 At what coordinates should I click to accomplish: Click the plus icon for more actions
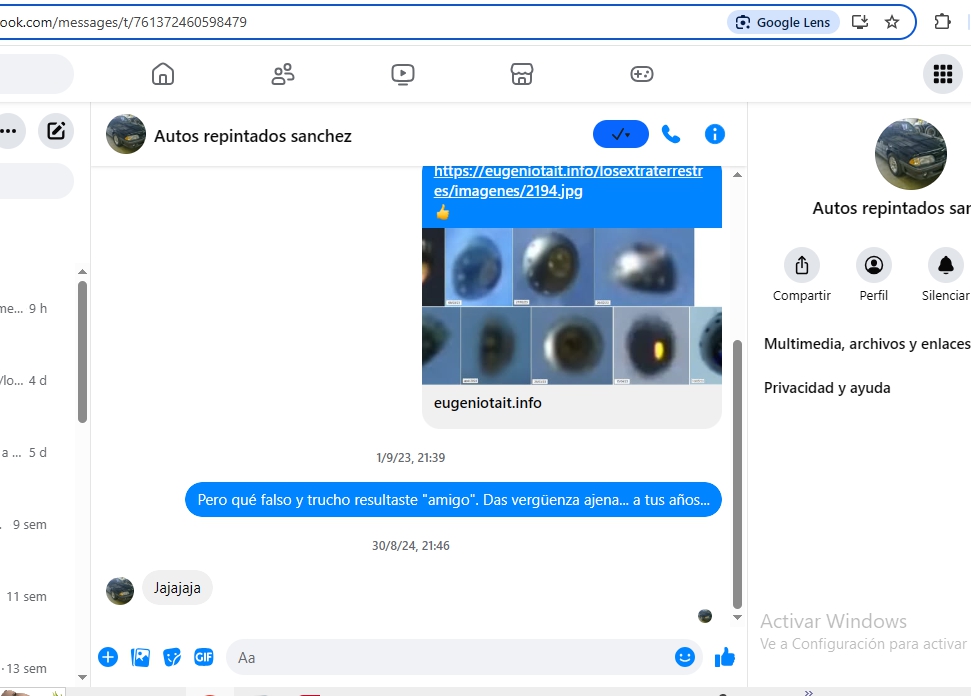point(108,657)
